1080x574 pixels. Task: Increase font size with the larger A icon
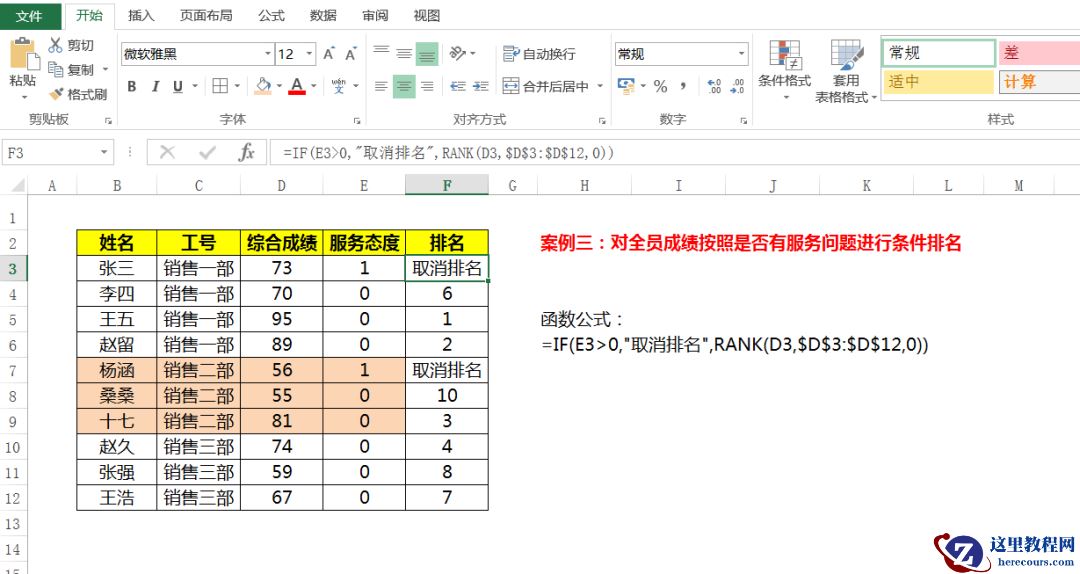click(x=329, y=54)
